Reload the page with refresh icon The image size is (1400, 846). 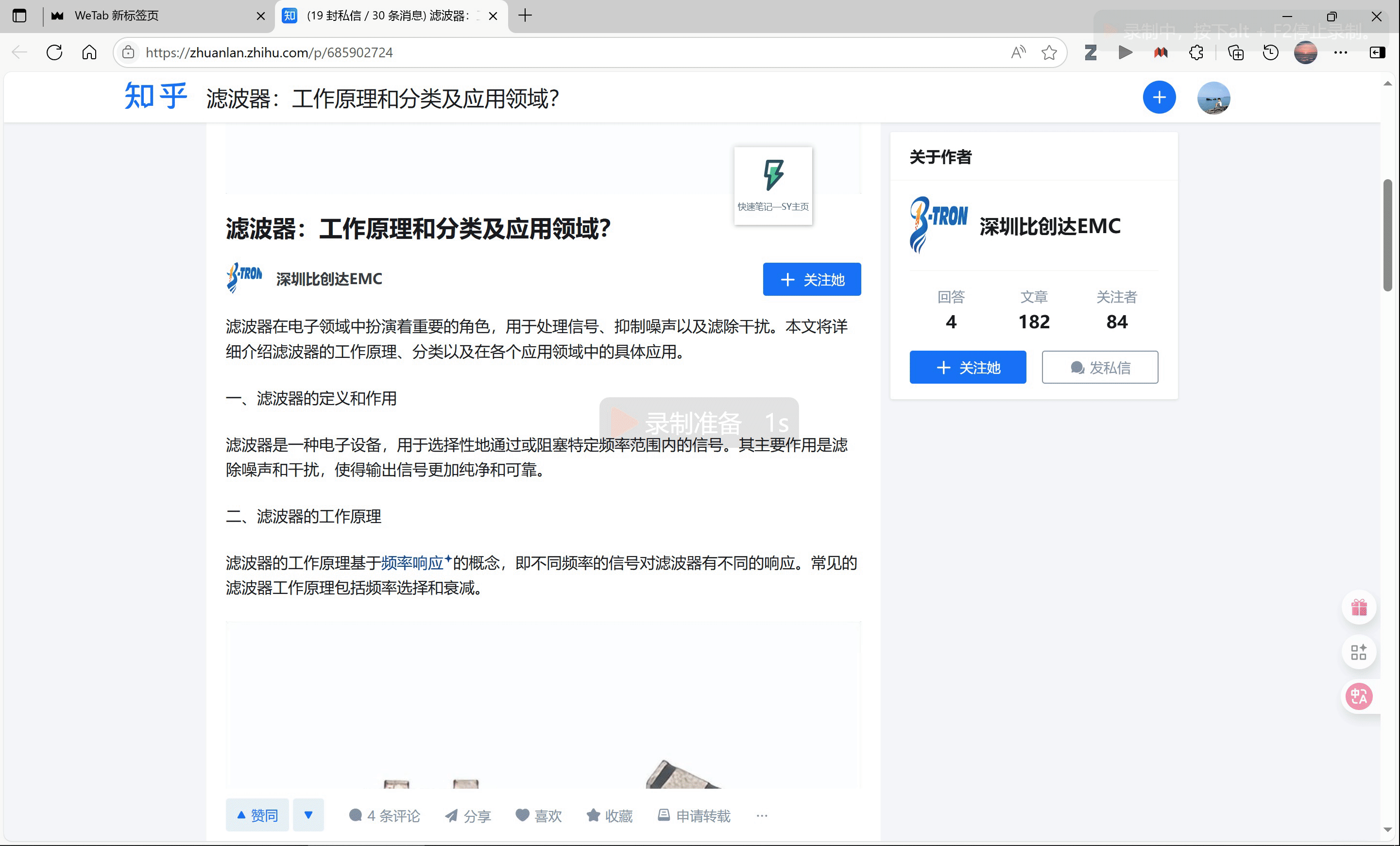tap(54, 52)
